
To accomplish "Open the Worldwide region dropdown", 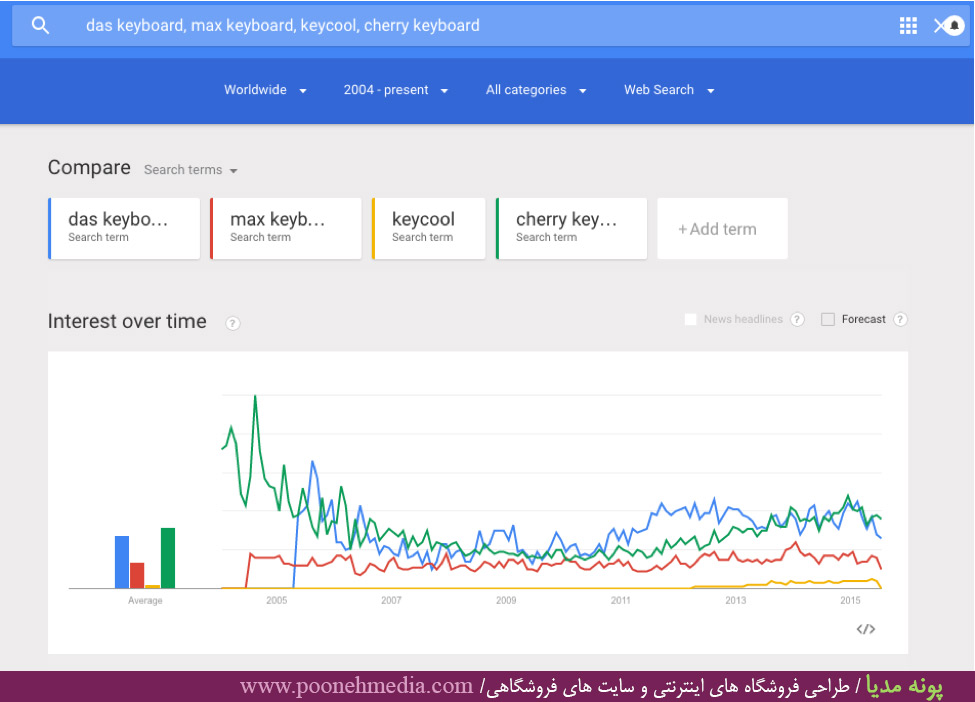I will [266, 90].
